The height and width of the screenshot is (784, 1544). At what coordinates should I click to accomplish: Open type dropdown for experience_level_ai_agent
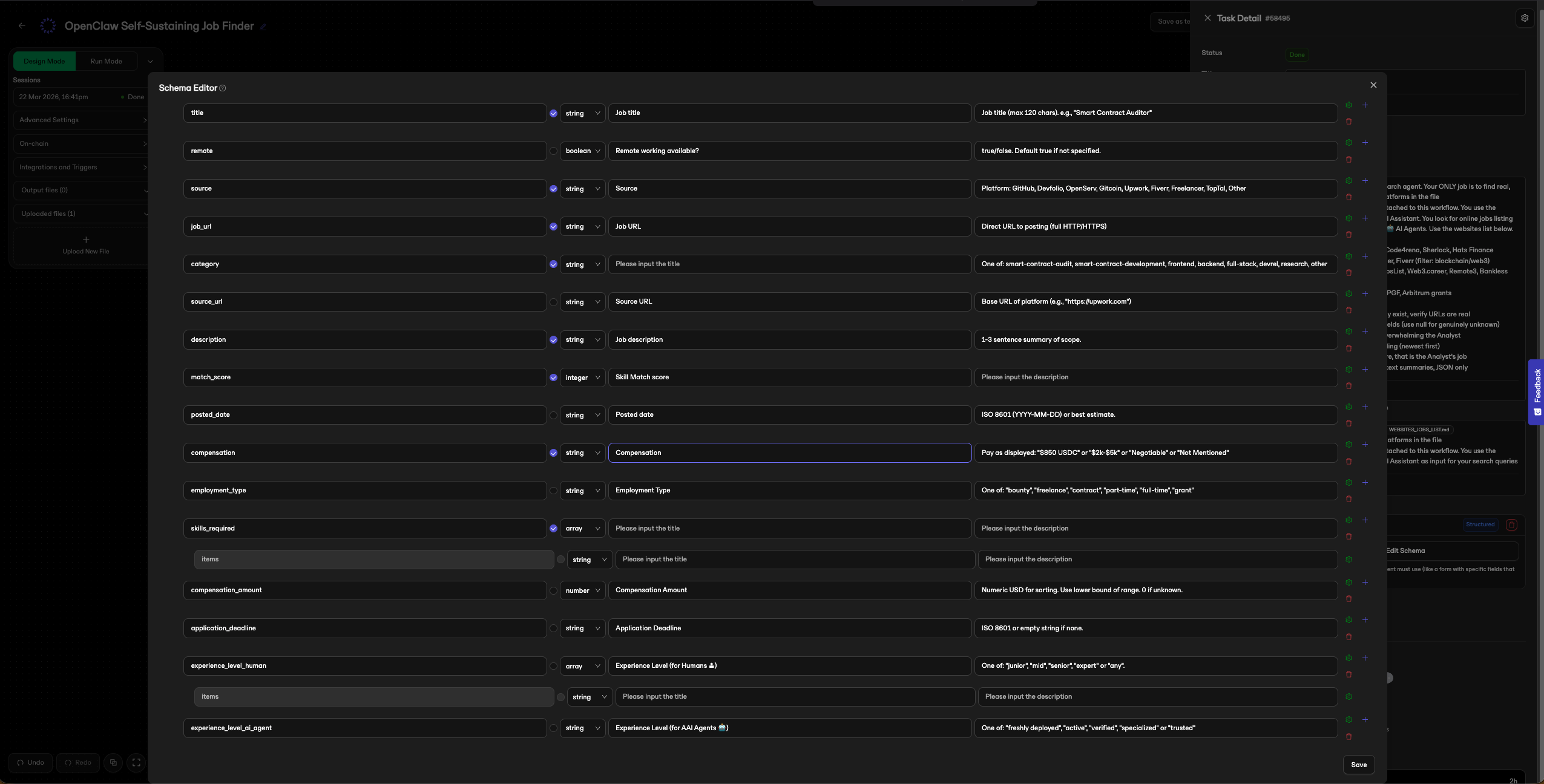pyautogui.click(x=582, y=728)
